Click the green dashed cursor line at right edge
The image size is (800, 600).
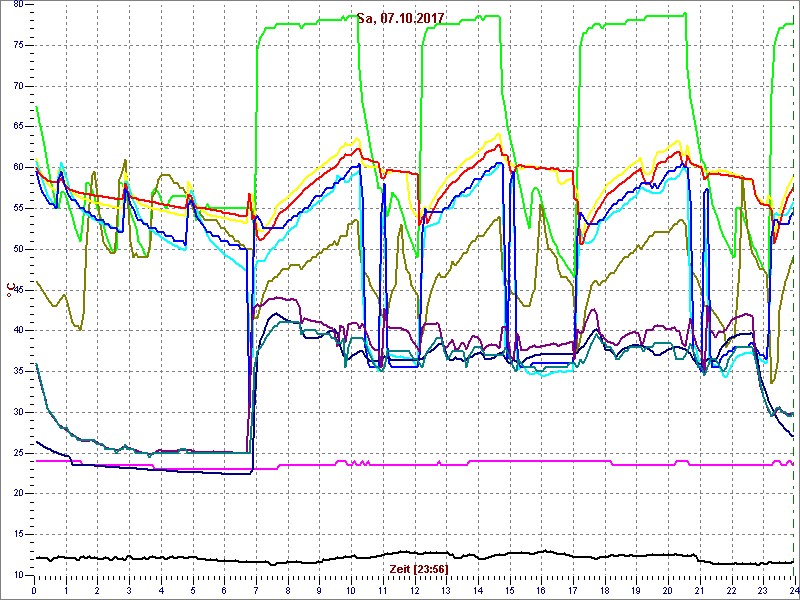pyautogui.click(x=794, y=300)
